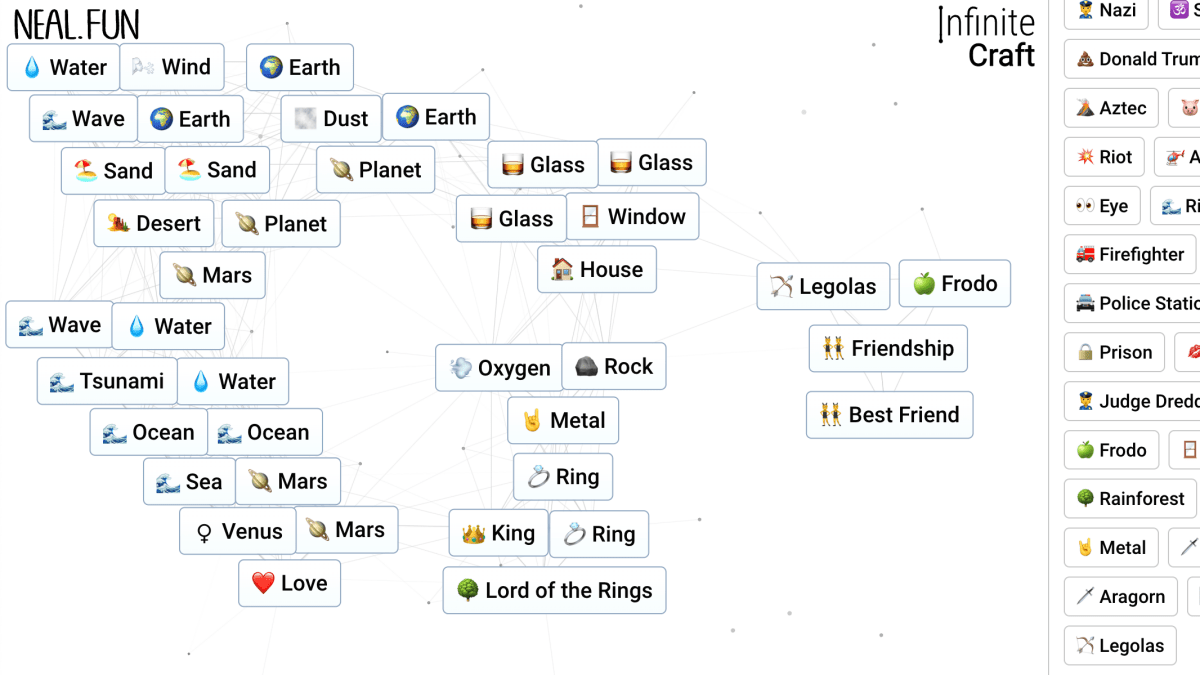Click the fire truck icon beside Firefighter
The image size is (1200, 675).
[1085, 255]
